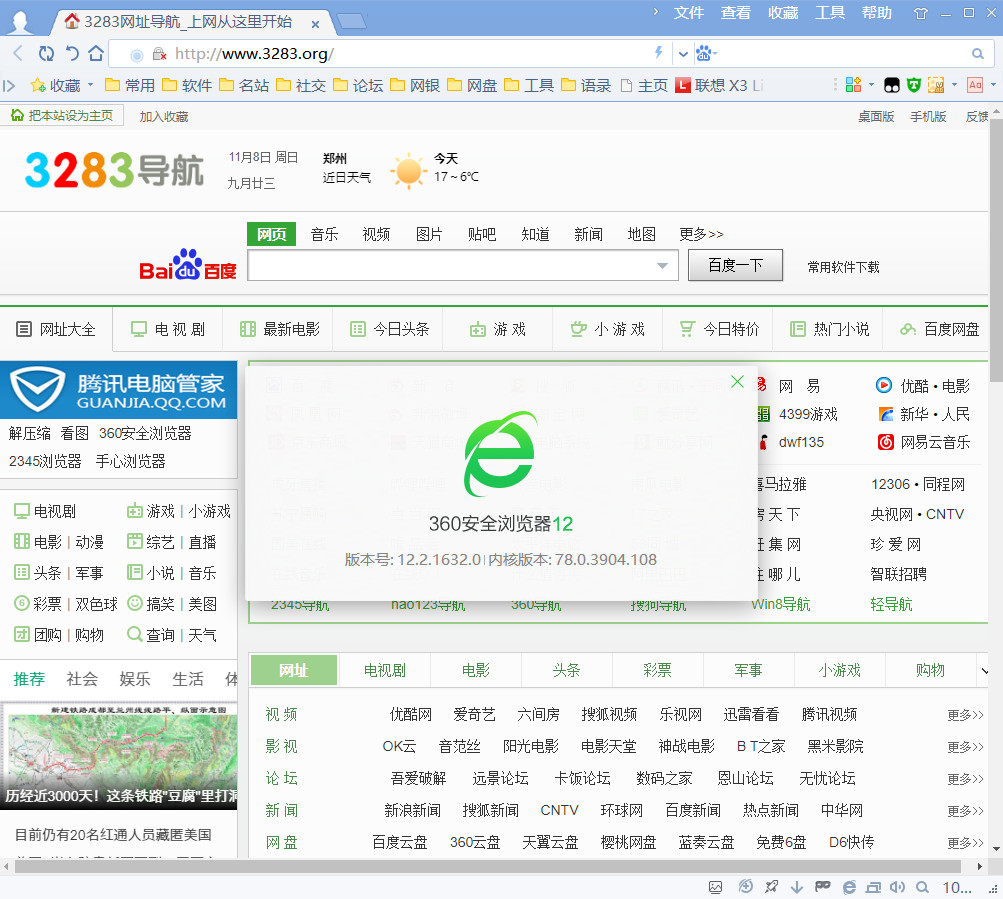Expand hidden menu chevron left of 文件
The height and width of the screenshot is (899, 1003).
[x=656, y=11]
